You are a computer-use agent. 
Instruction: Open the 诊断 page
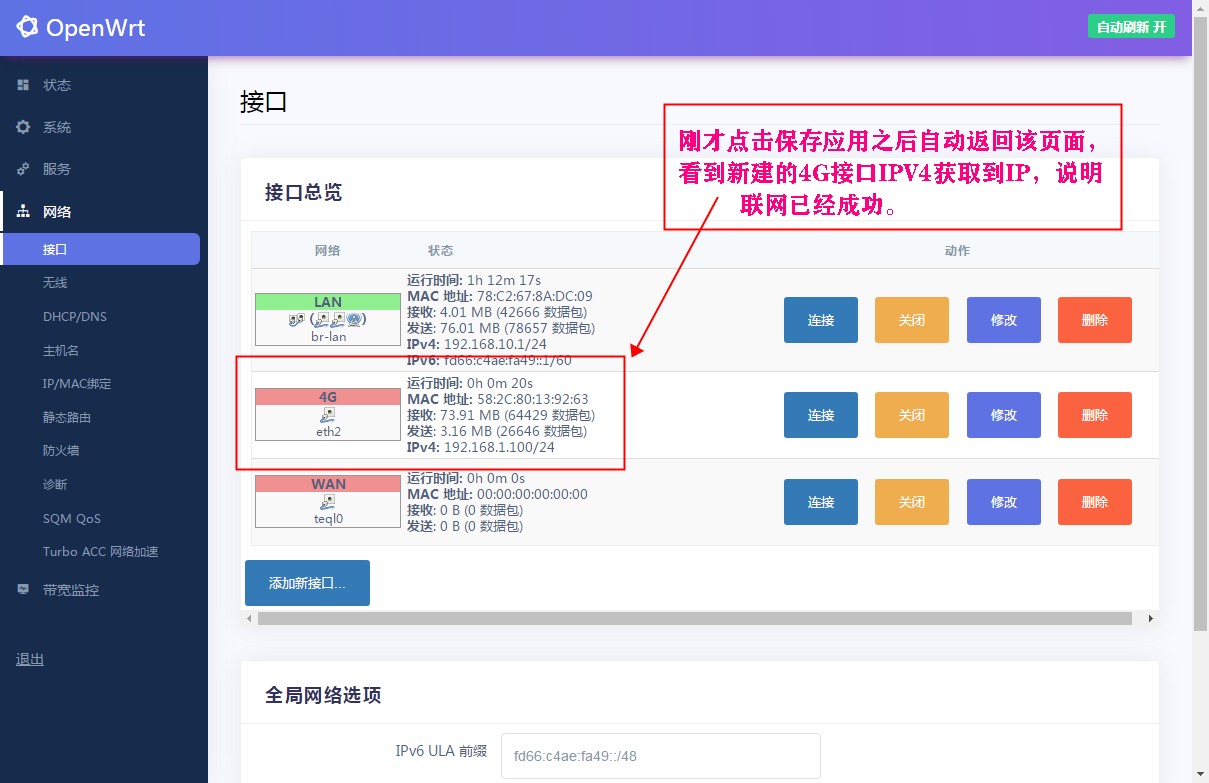click(x=55, y=484)
